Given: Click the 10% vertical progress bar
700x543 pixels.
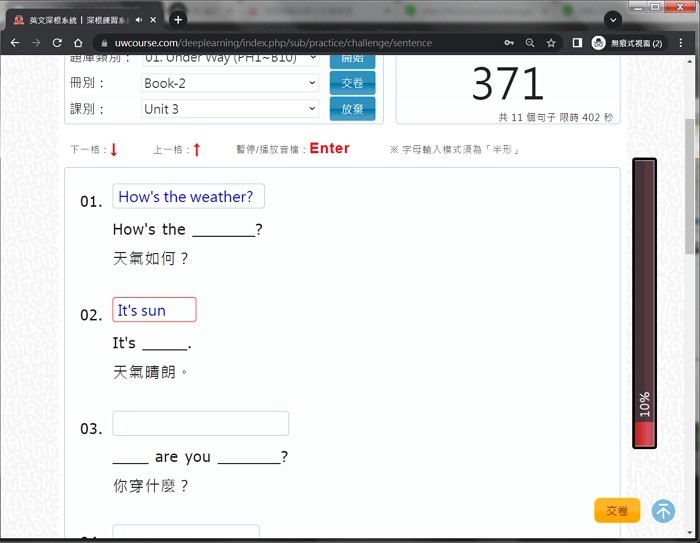Looking at the screenshot, I should pos(644,303).
